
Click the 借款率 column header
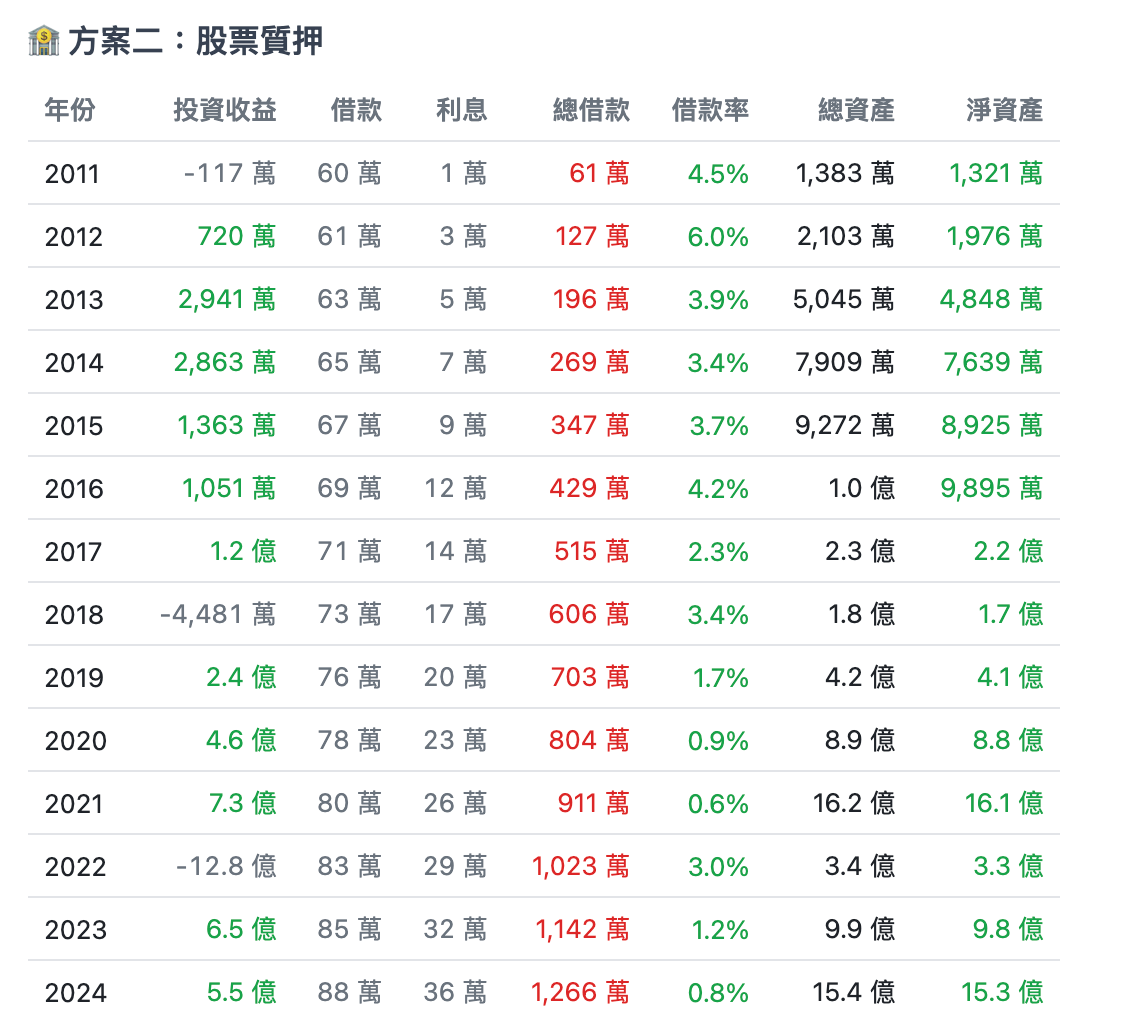click(x=710, y=110)
